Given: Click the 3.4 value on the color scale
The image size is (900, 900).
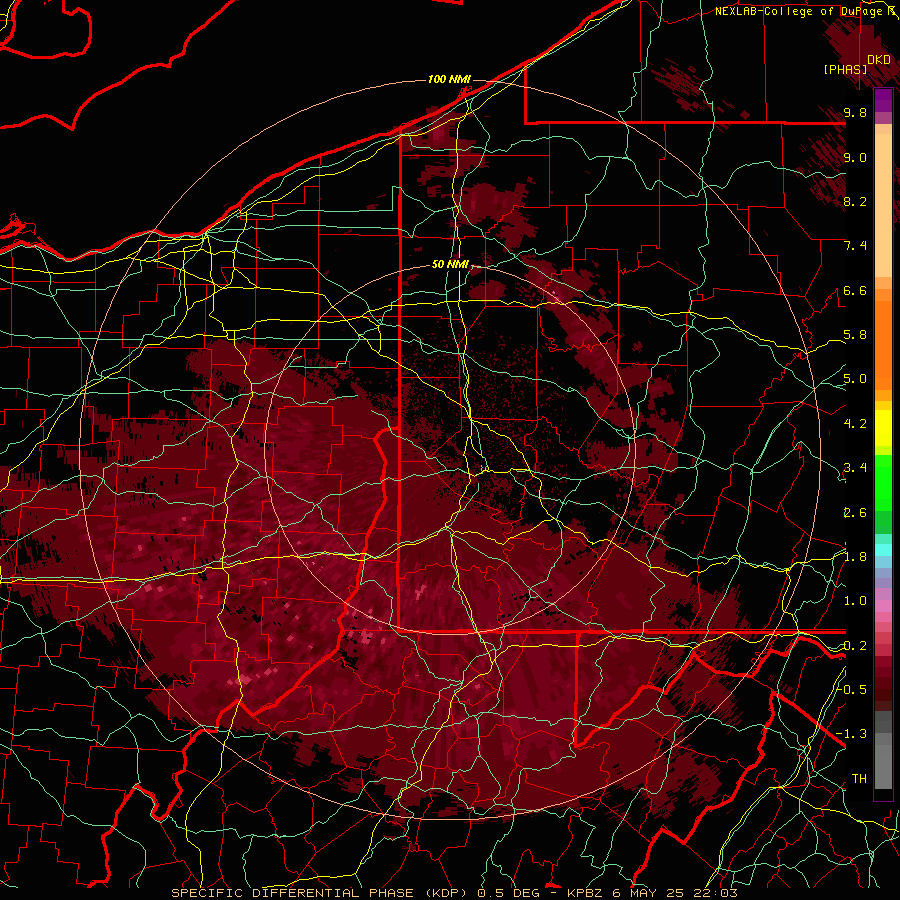Looking at the screenshot, I should tap(855, 468).
